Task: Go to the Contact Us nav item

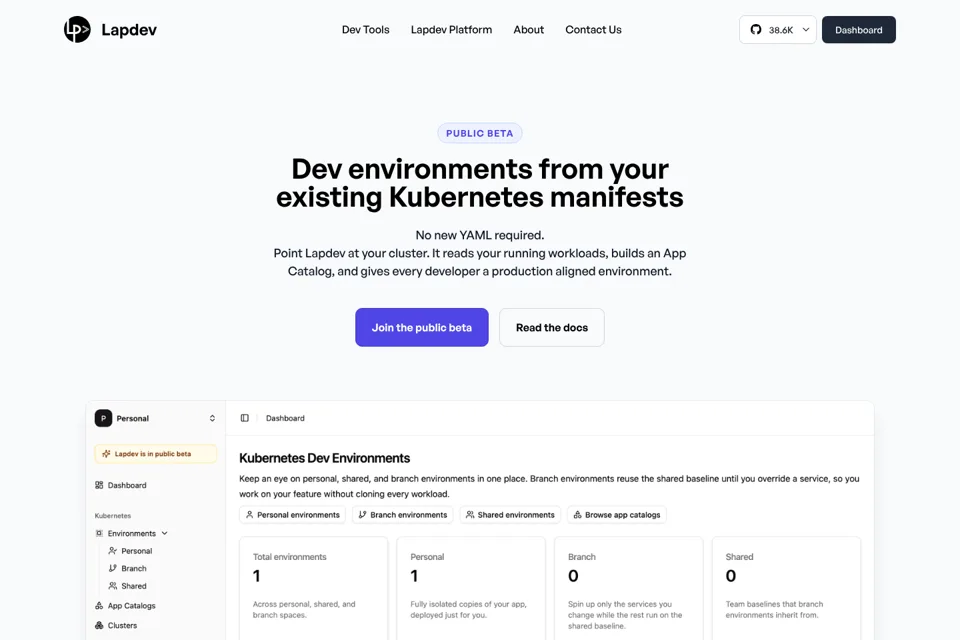Action: (x=593, y=29)
